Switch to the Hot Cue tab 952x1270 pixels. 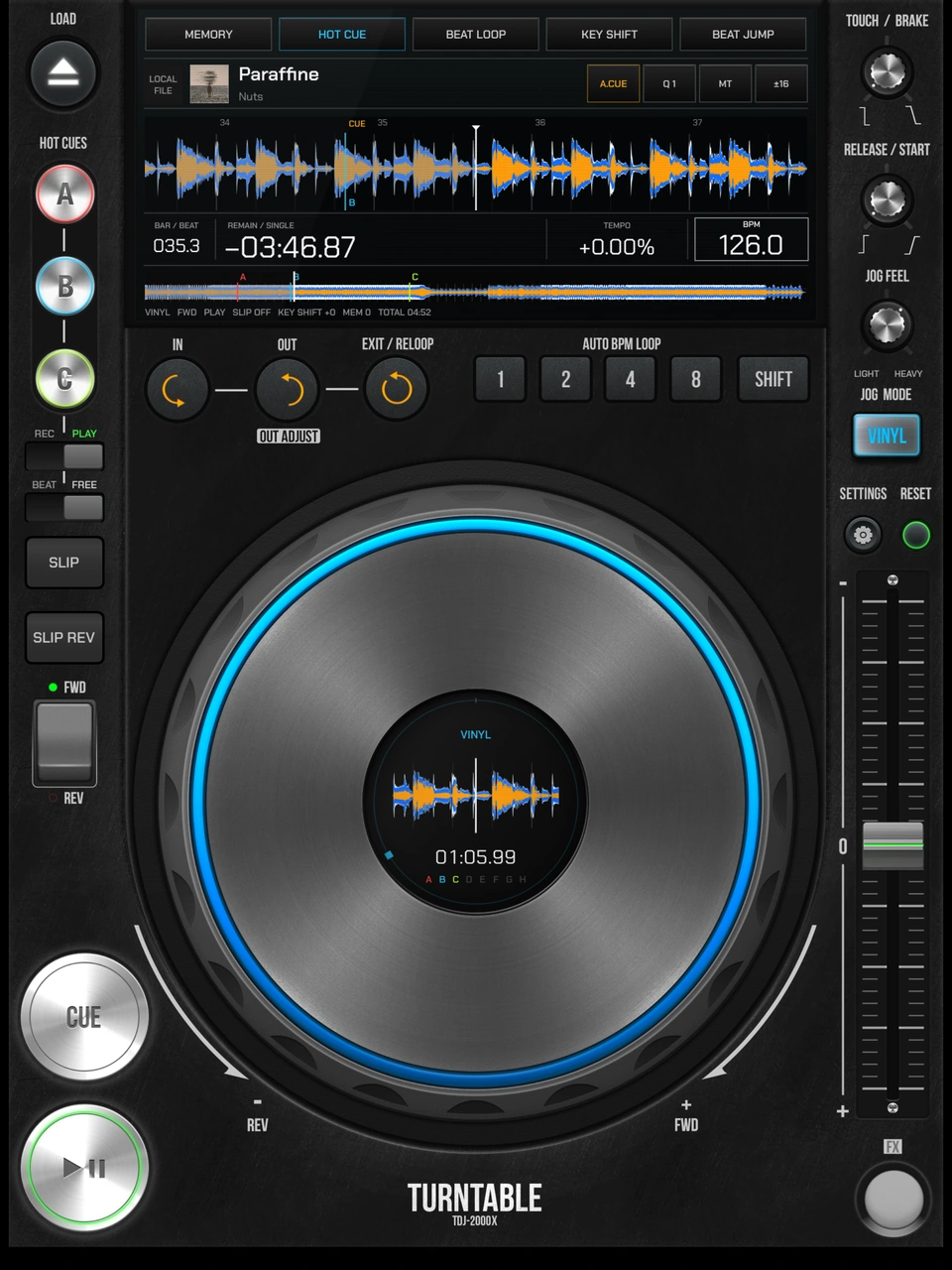[x=342, y=34]
